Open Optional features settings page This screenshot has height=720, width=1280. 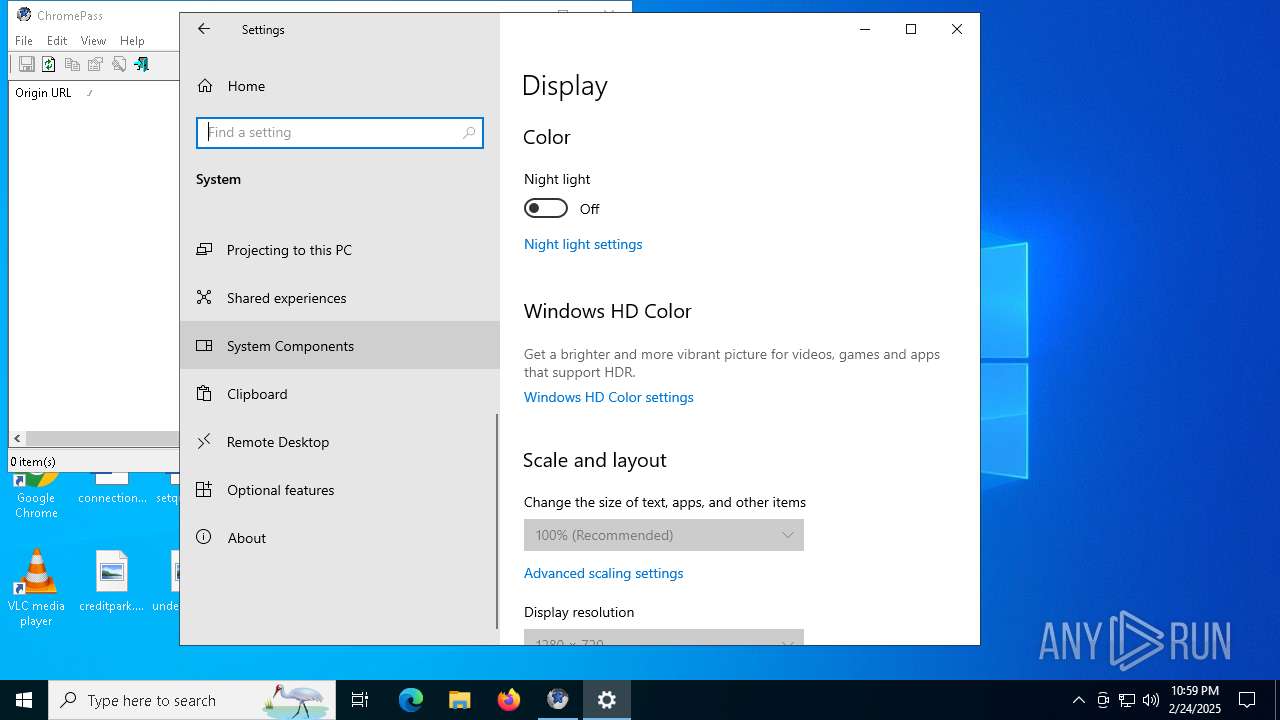coord(340,490)
